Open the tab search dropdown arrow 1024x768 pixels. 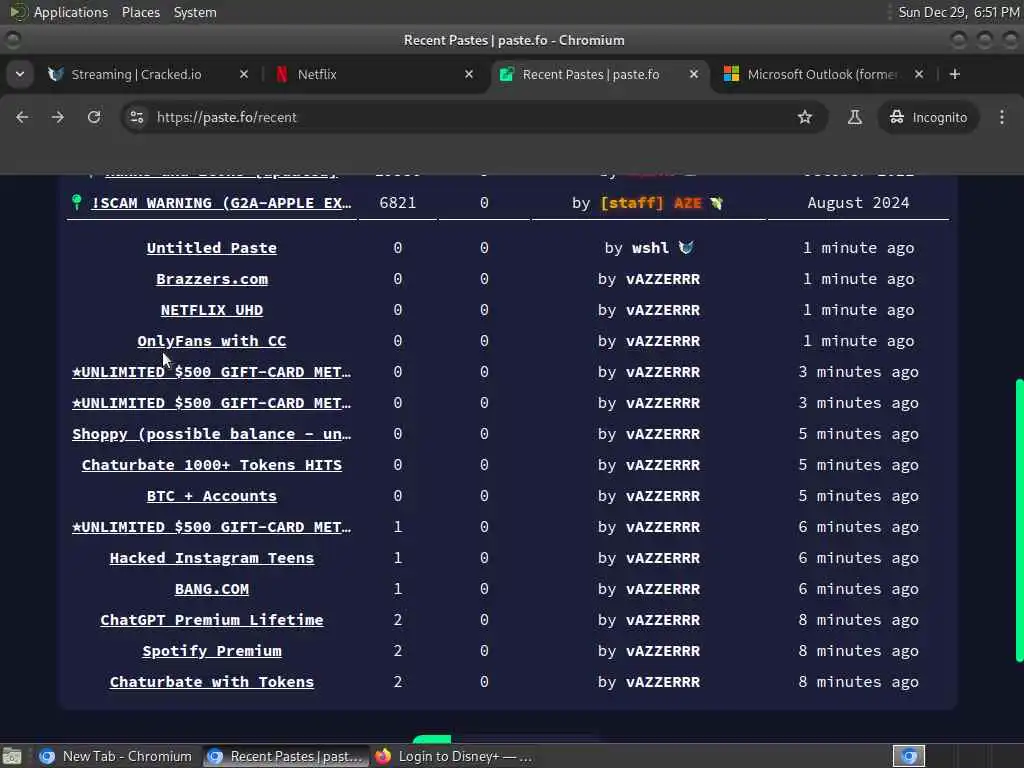pyautogui.click(x=20, y=74)
